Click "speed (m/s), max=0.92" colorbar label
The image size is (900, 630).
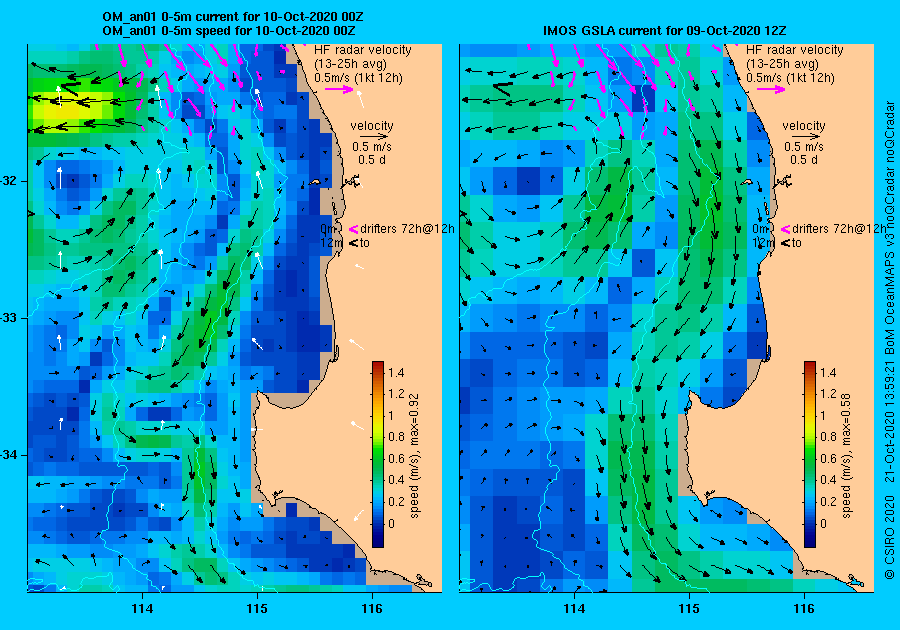[x=414, y=456]
